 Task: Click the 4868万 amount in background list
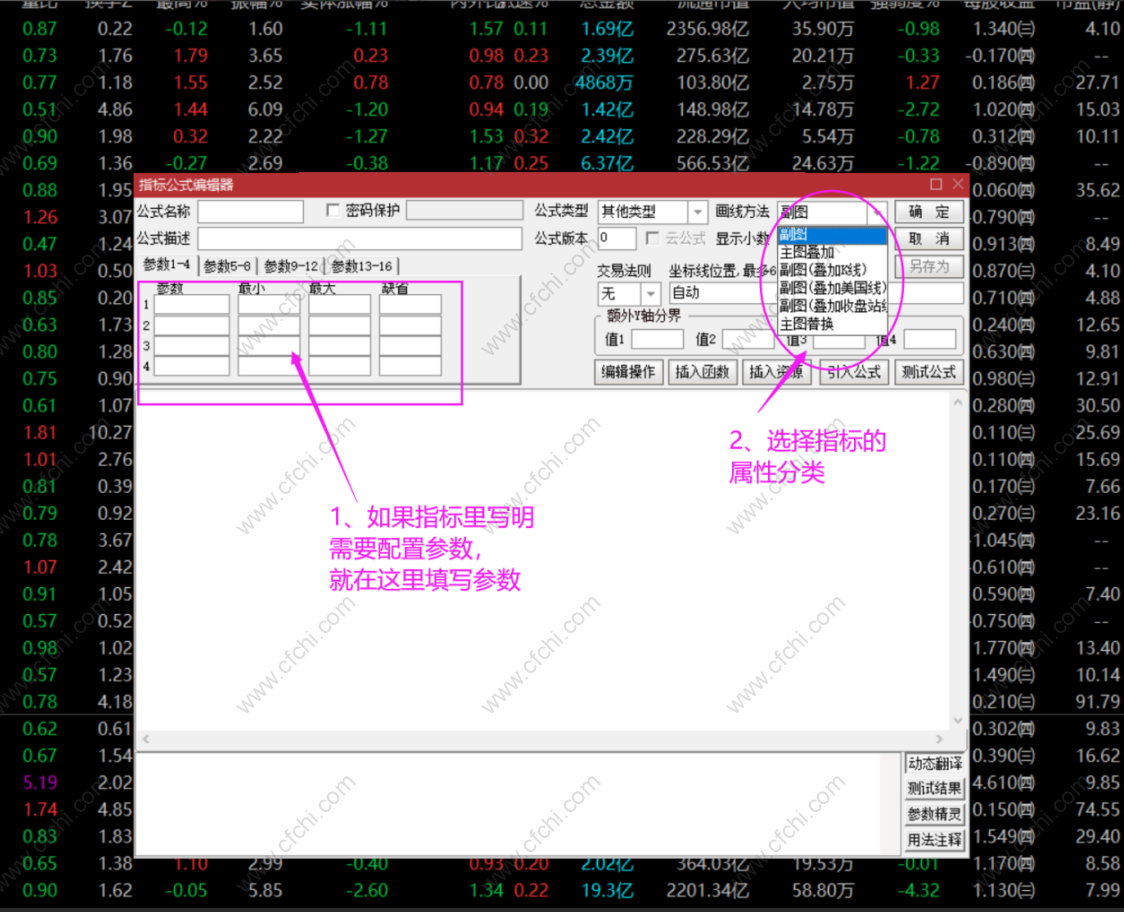tap(604, 82)
